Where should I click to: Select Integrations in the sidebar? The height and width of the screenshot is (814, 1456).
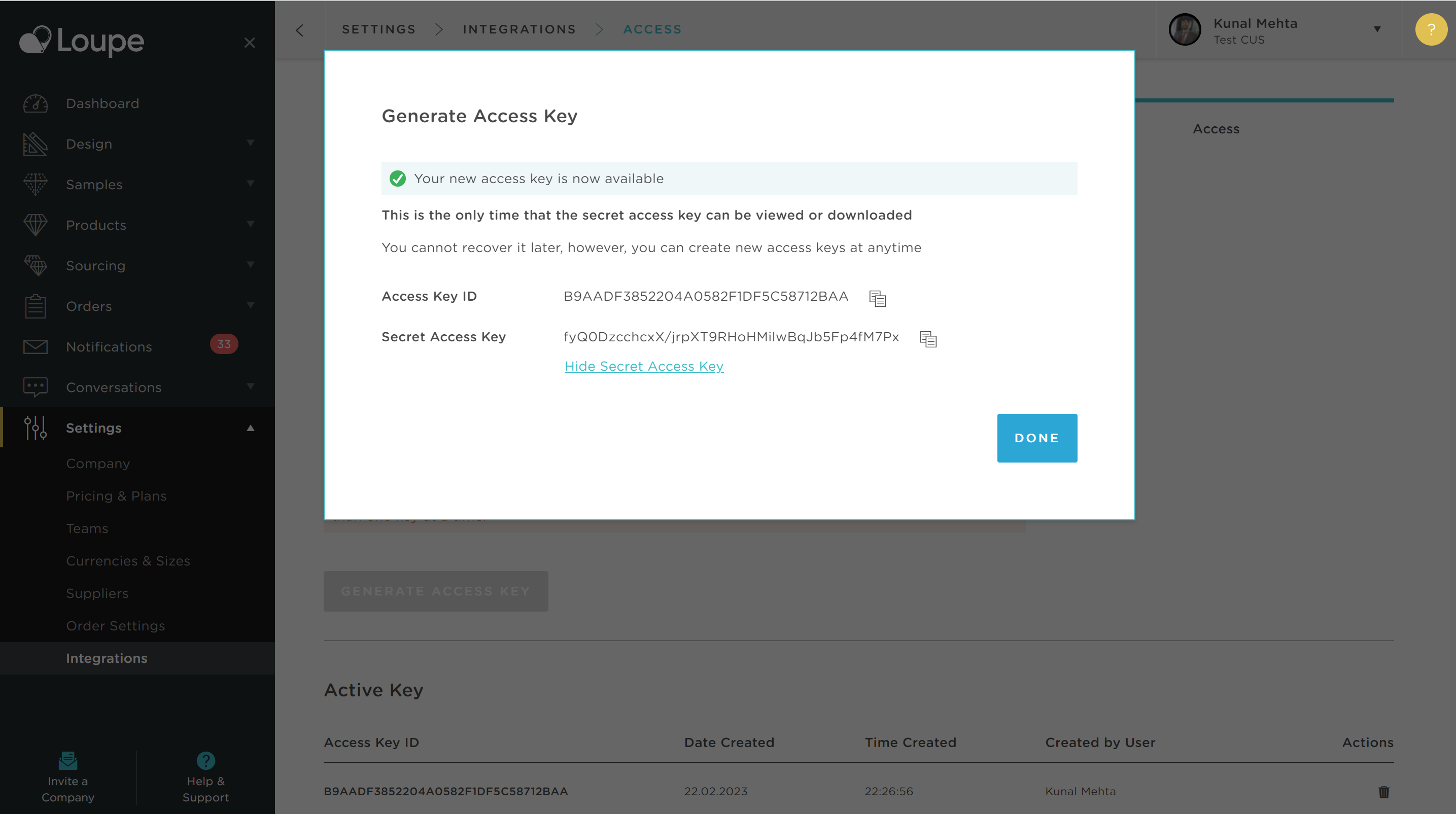point(107,658)
